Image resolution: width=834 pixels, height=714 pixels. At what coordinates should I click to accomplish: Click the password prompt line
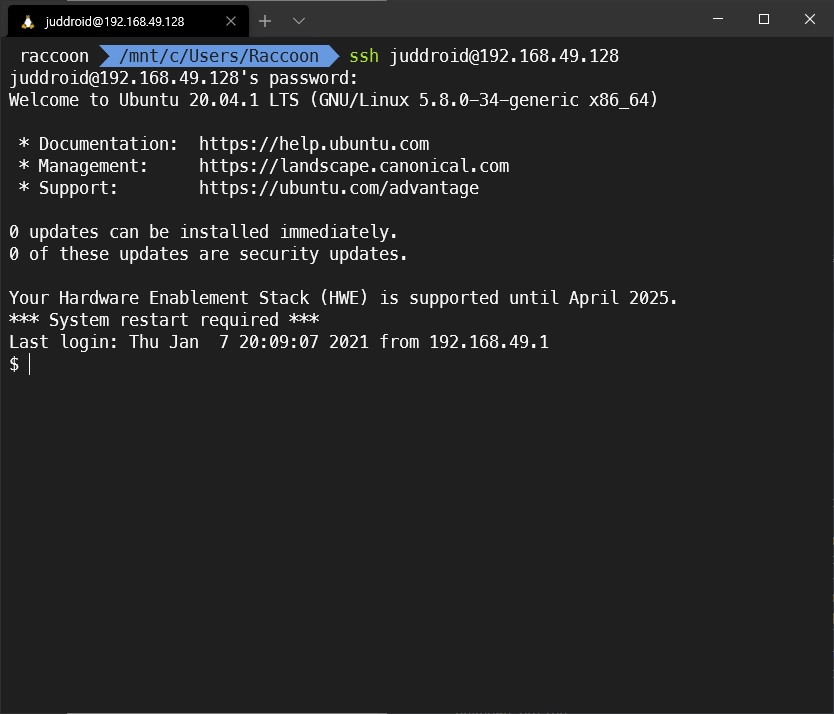tap(184, 78)
